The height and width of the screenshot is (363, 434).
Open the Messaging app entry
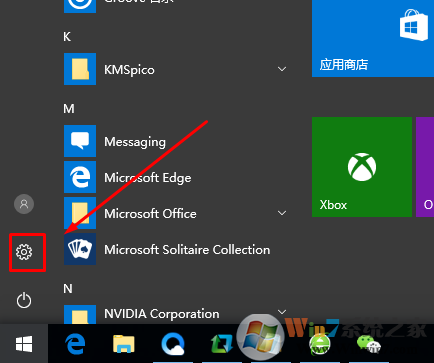click(177, 141)
